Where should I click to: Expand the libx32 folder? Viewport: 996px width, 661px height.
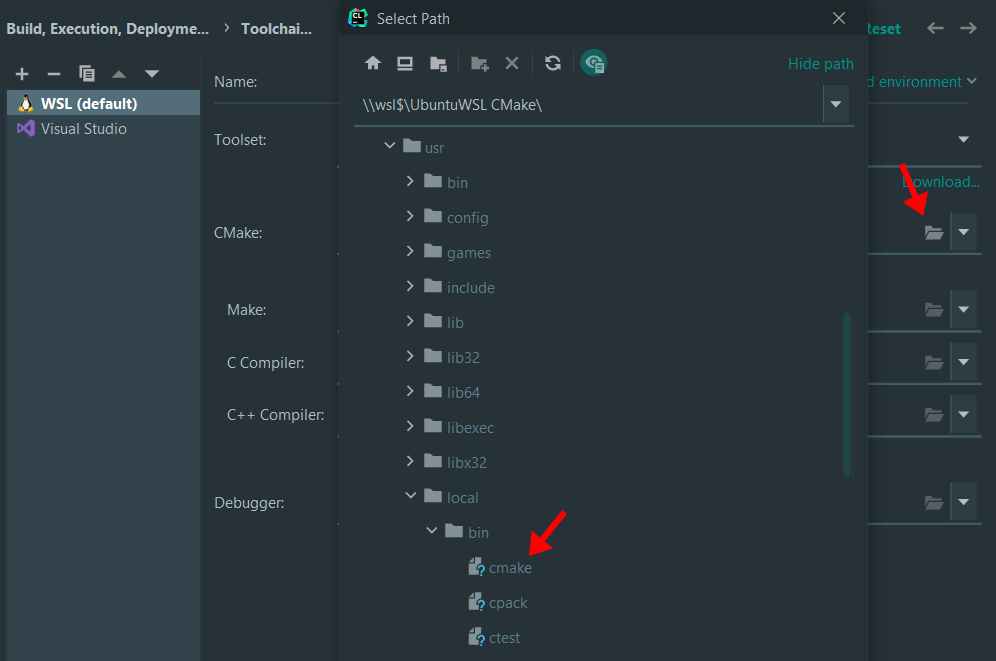tap(410, 461)
